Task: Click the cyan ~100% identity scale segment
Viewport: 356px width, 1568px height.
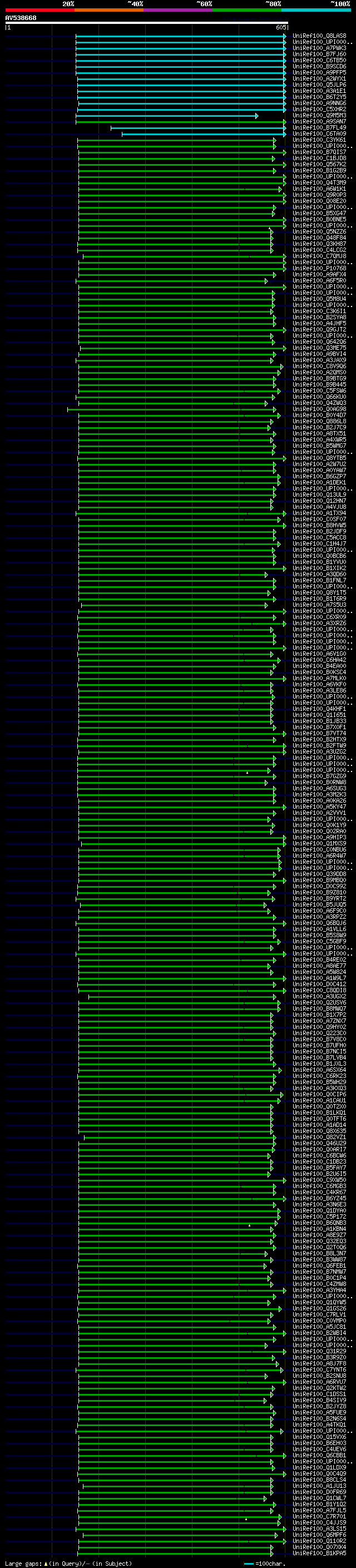Action: click(316, 10)
